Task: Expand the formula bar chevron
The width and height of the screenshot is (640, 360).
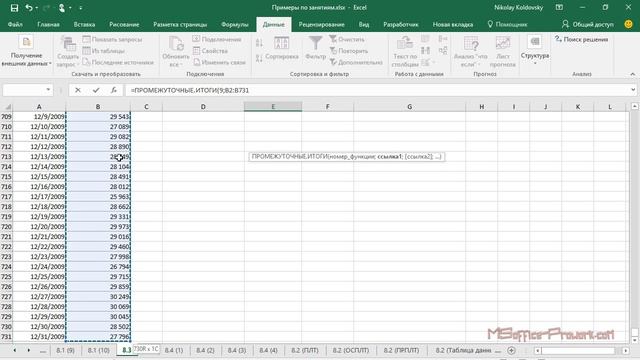Action: pos(633,90)
